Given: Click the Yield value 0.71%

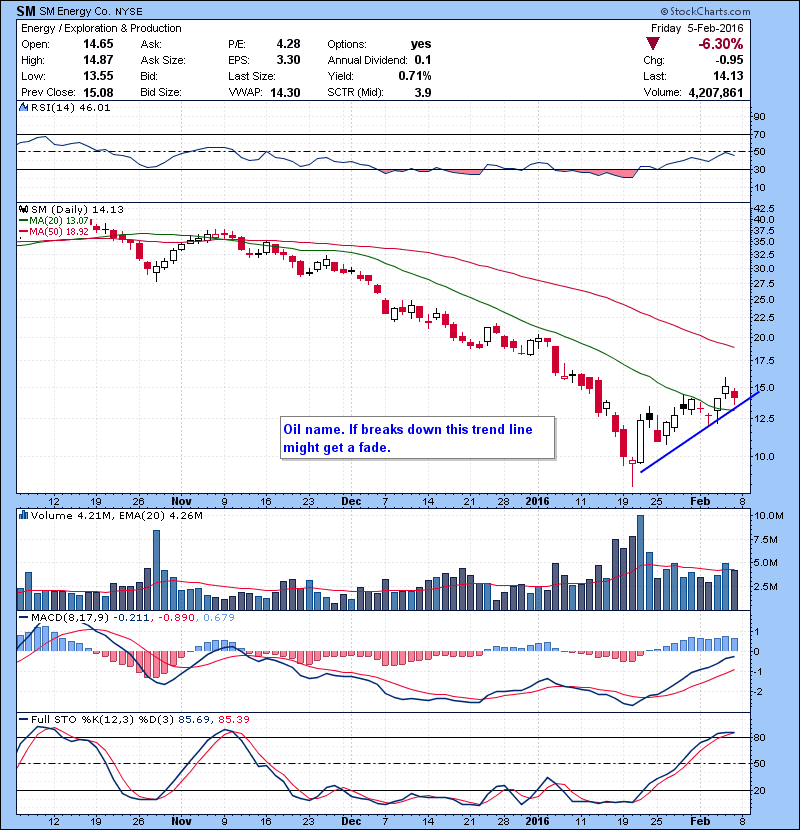Looking at the screenshot, I should coord(415,76).
